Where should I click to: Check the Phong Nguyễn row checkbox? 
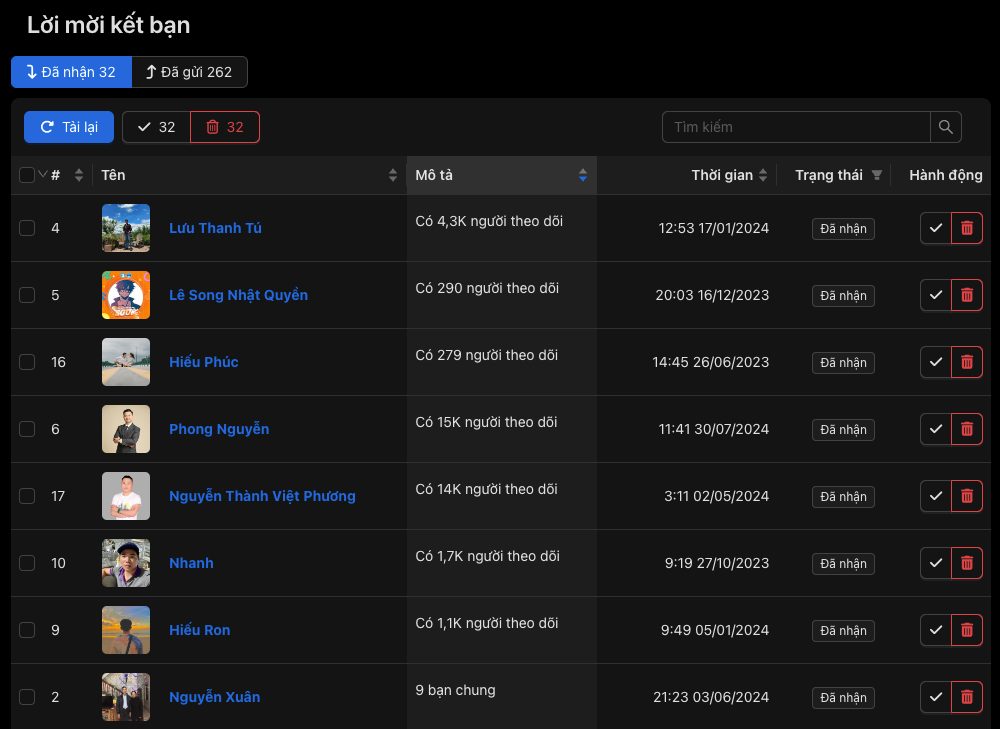click(x=27, y=429)
